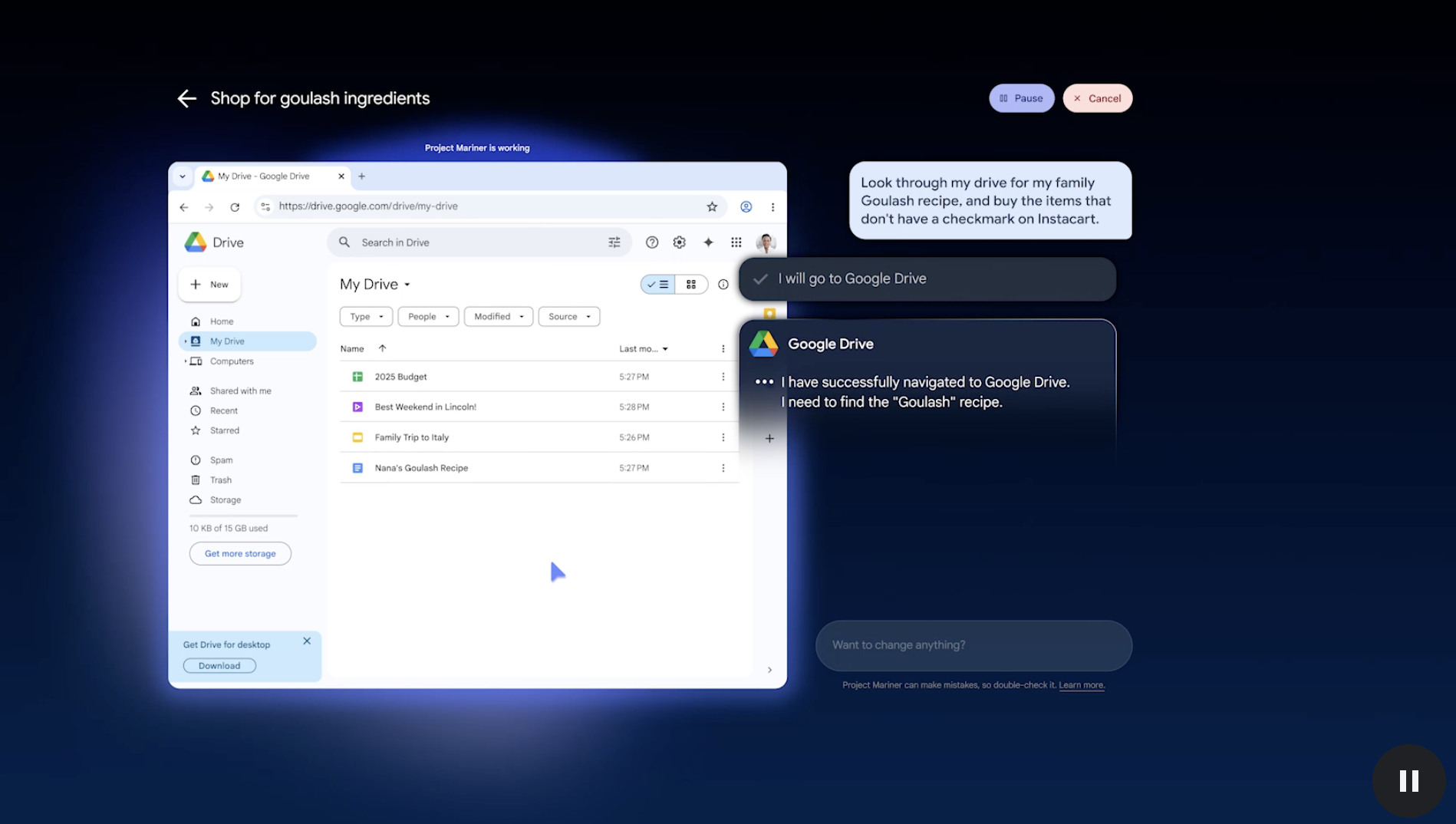Sort by Name column header
This screenshot has height=824, width=1456.
[x=352, y=349]
